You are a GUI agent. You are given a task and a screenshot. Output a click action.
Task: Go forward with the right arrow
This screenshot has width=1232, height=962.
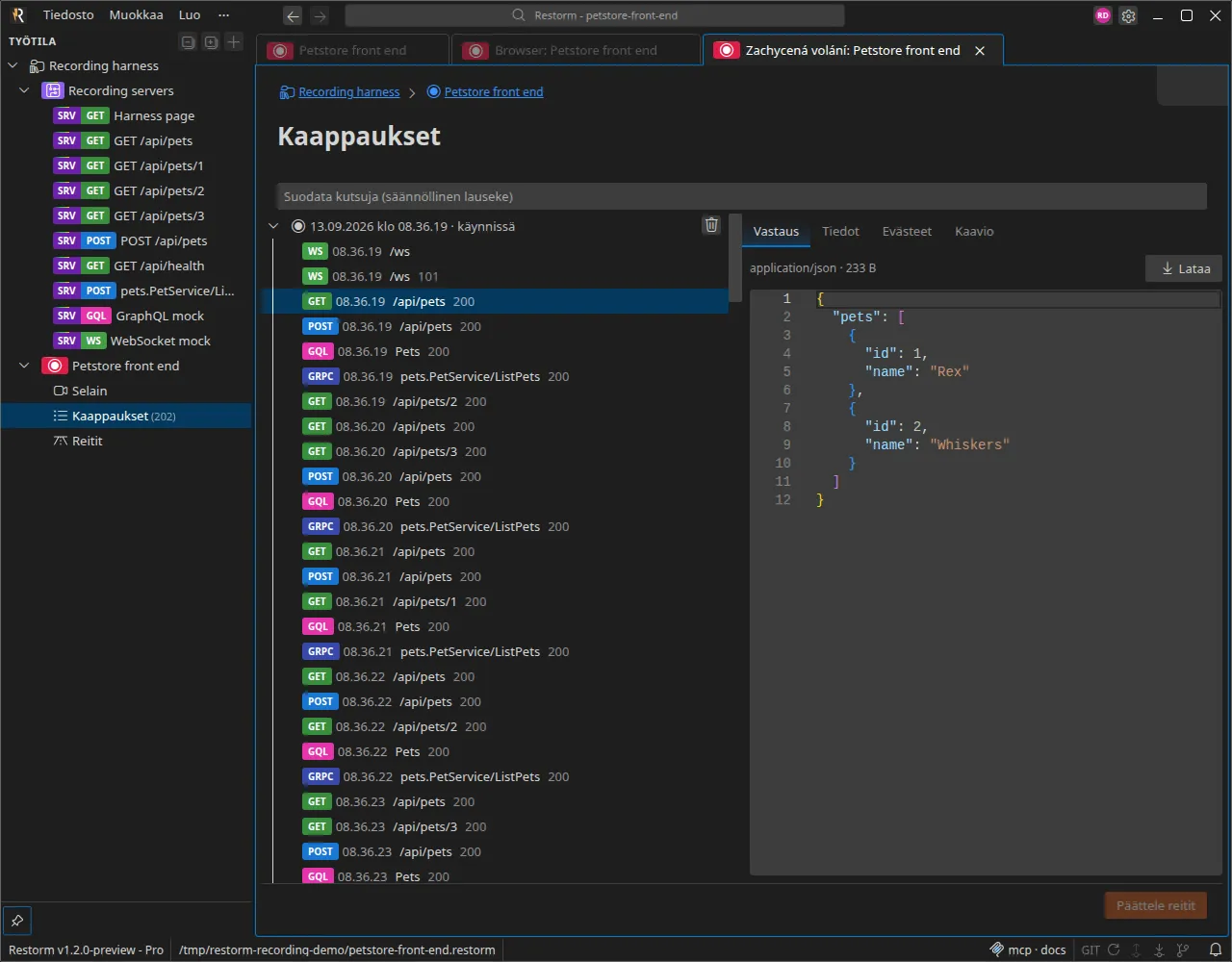click(x=320, y=15)
